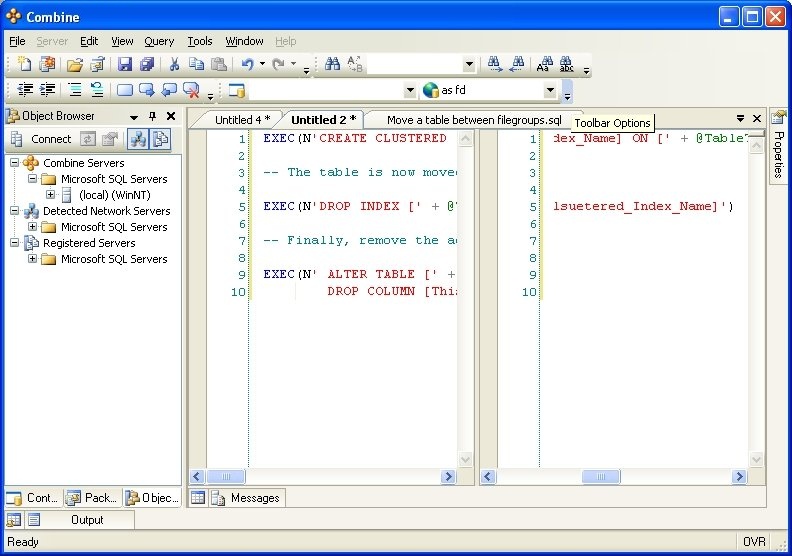Screen dimensions: 792x556
Task: Toggle auto-hide pin on Object Browser
Action: point(152,117)
